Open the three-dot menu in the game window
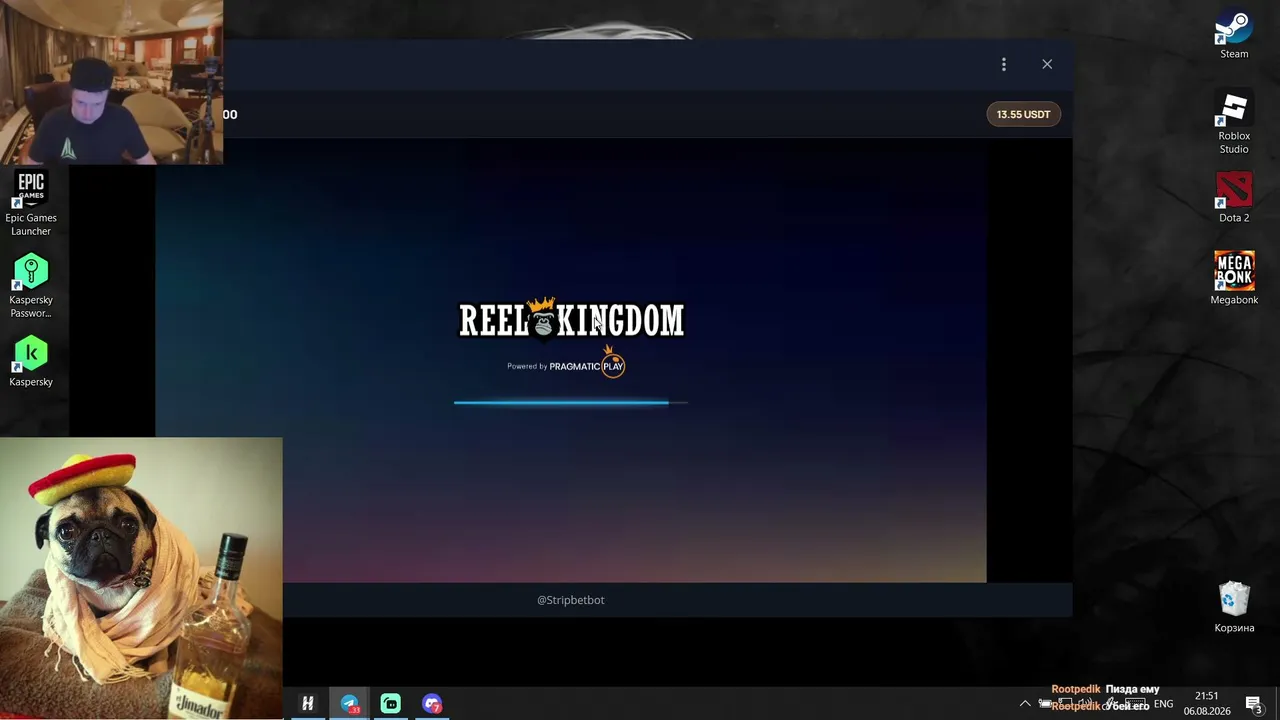This screenshot has height=720, width=1280. (x=1004, y=64)
